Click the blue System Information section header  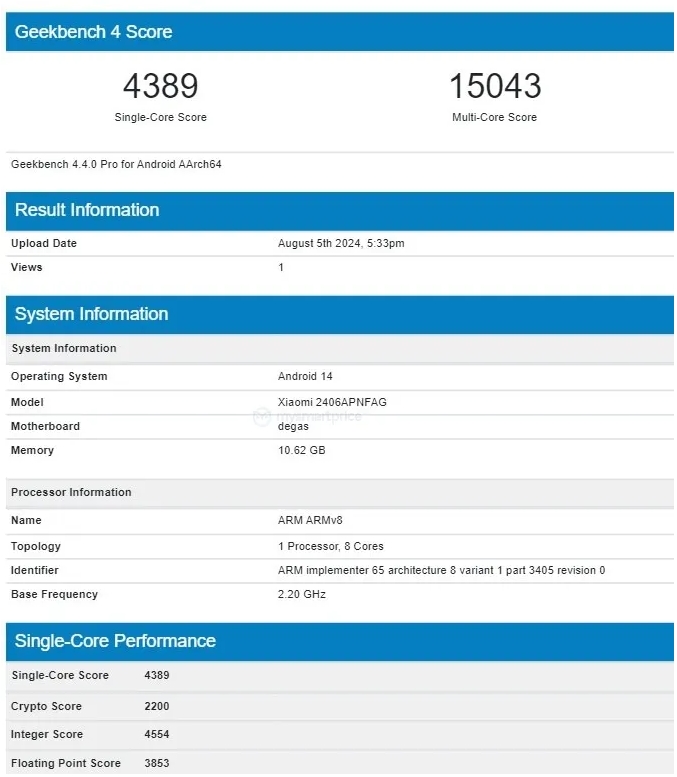click(91, 314)
